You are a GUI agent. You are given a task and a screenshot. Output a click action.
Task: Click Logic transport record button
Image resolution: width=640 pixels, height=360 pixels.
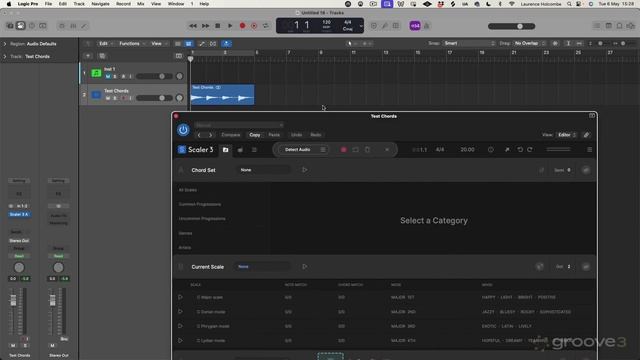(x=242, y=26)
